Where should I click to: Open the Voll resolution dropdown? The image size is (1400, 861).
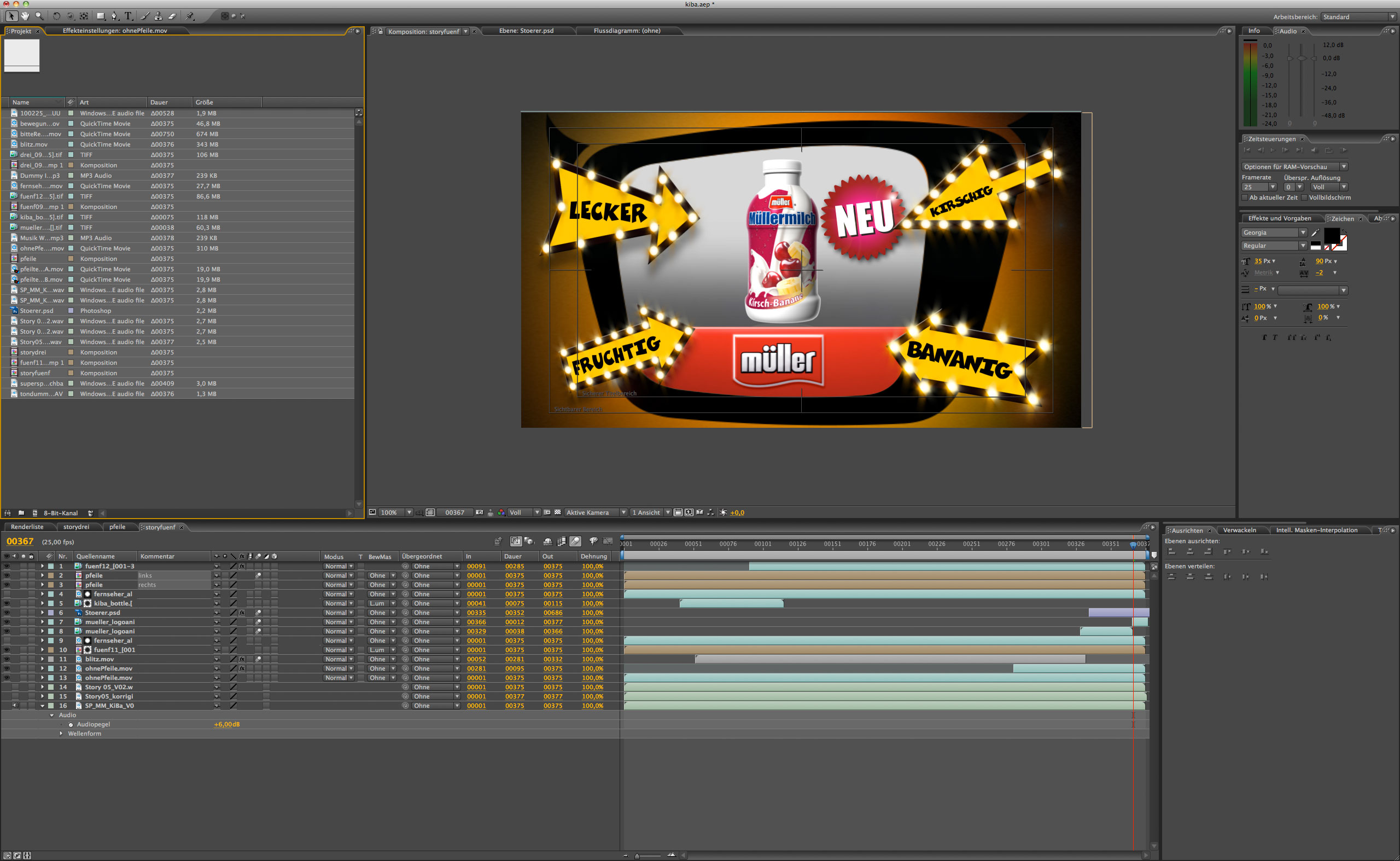[x=524, y=513]
